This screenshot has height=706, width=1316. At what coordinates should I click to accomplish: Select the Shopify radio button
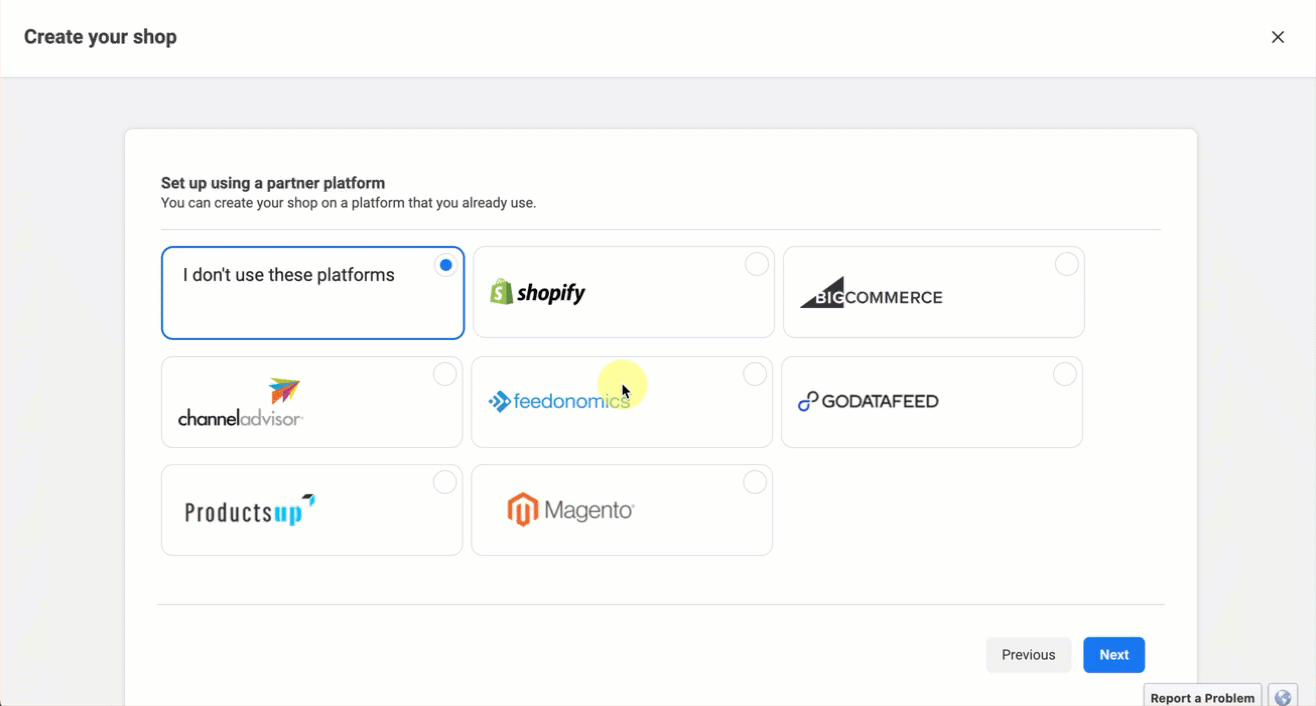point(757,264)
